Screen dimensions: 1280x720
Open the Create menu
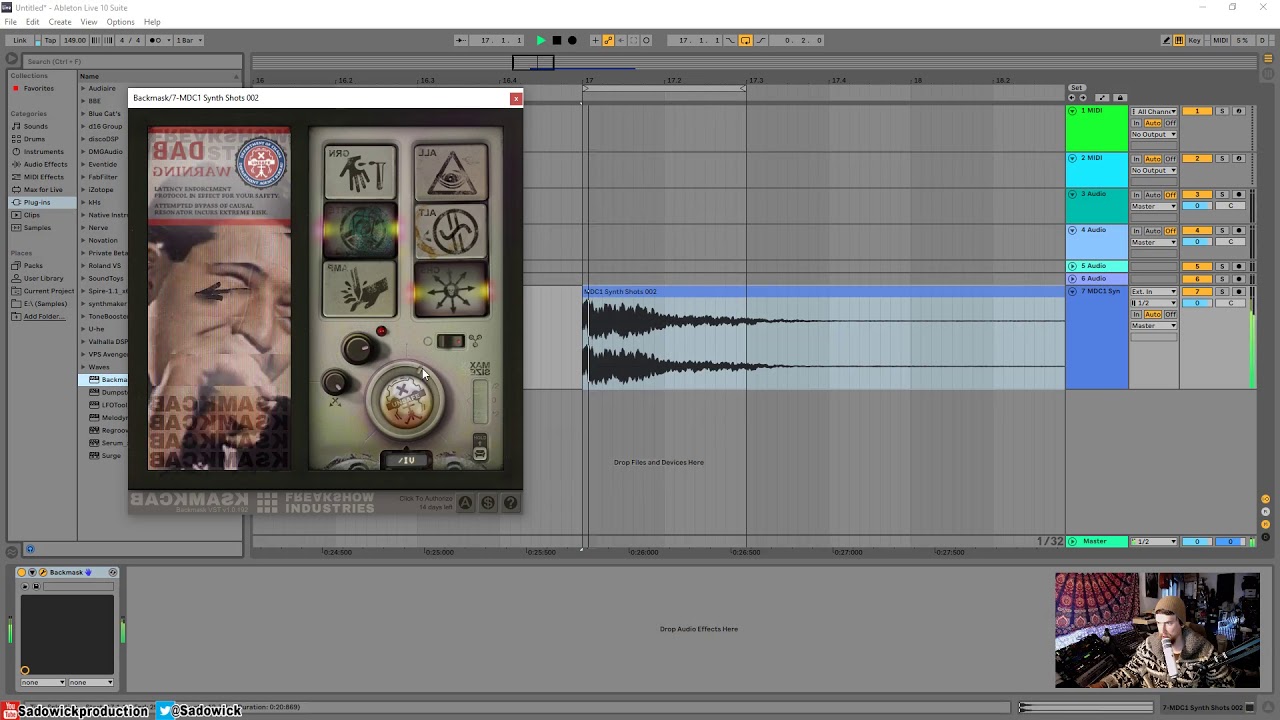click(60, 22)
